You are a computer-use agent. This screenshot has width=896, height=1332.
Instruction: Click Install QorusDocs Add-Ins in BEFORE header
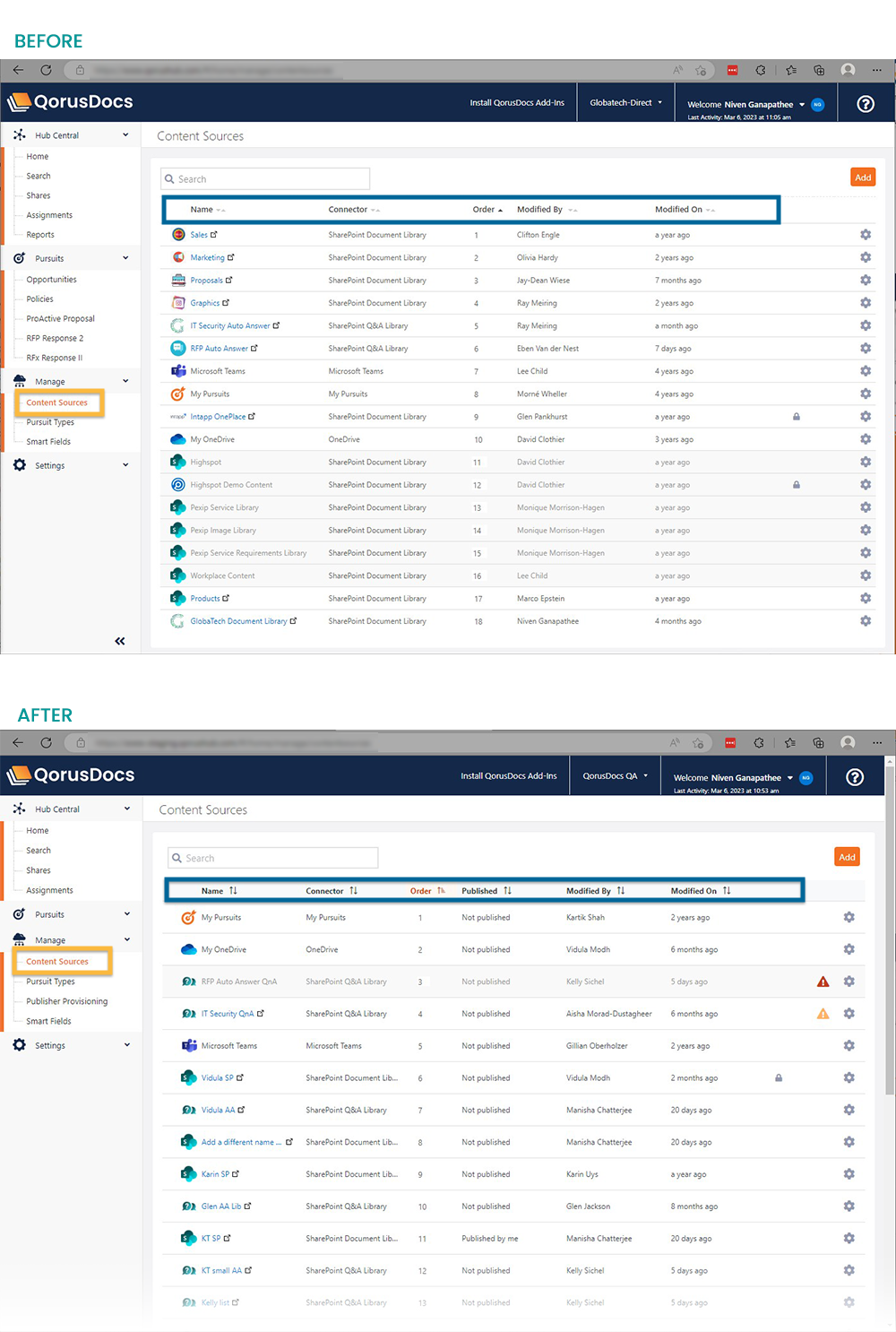pos(517,103)
